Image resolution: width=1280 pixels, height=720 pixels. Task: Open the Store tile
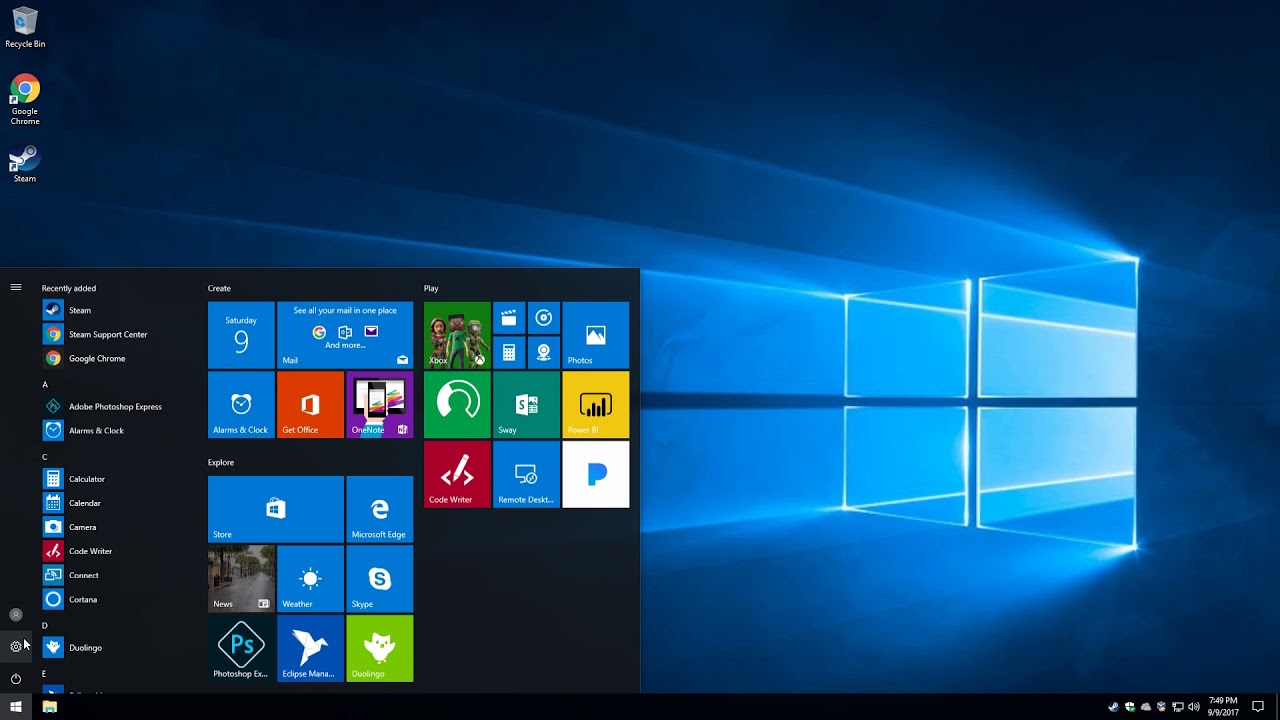point(276,509)
